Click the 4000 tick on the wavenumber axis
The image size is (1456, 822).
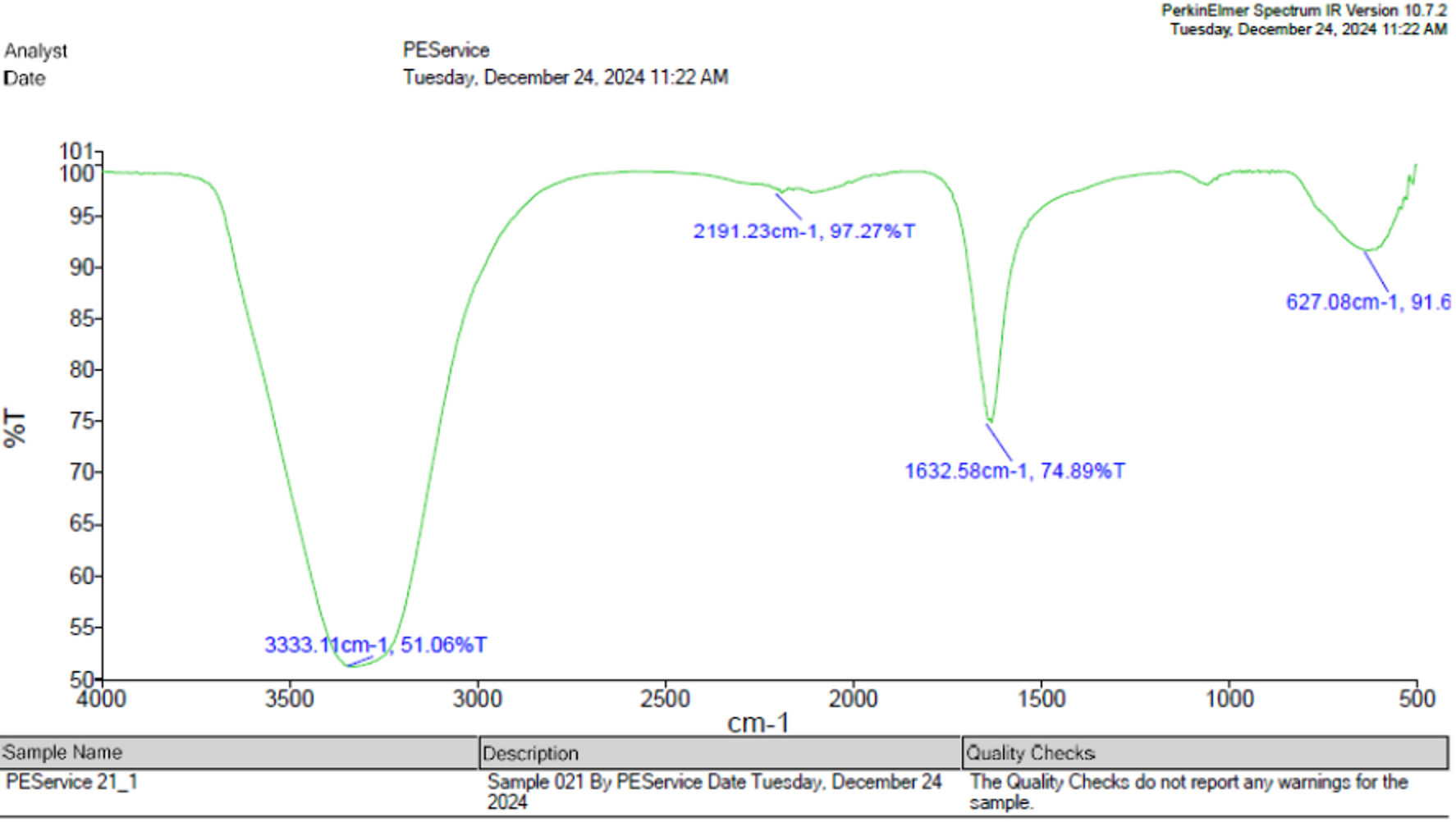point(102,699)
